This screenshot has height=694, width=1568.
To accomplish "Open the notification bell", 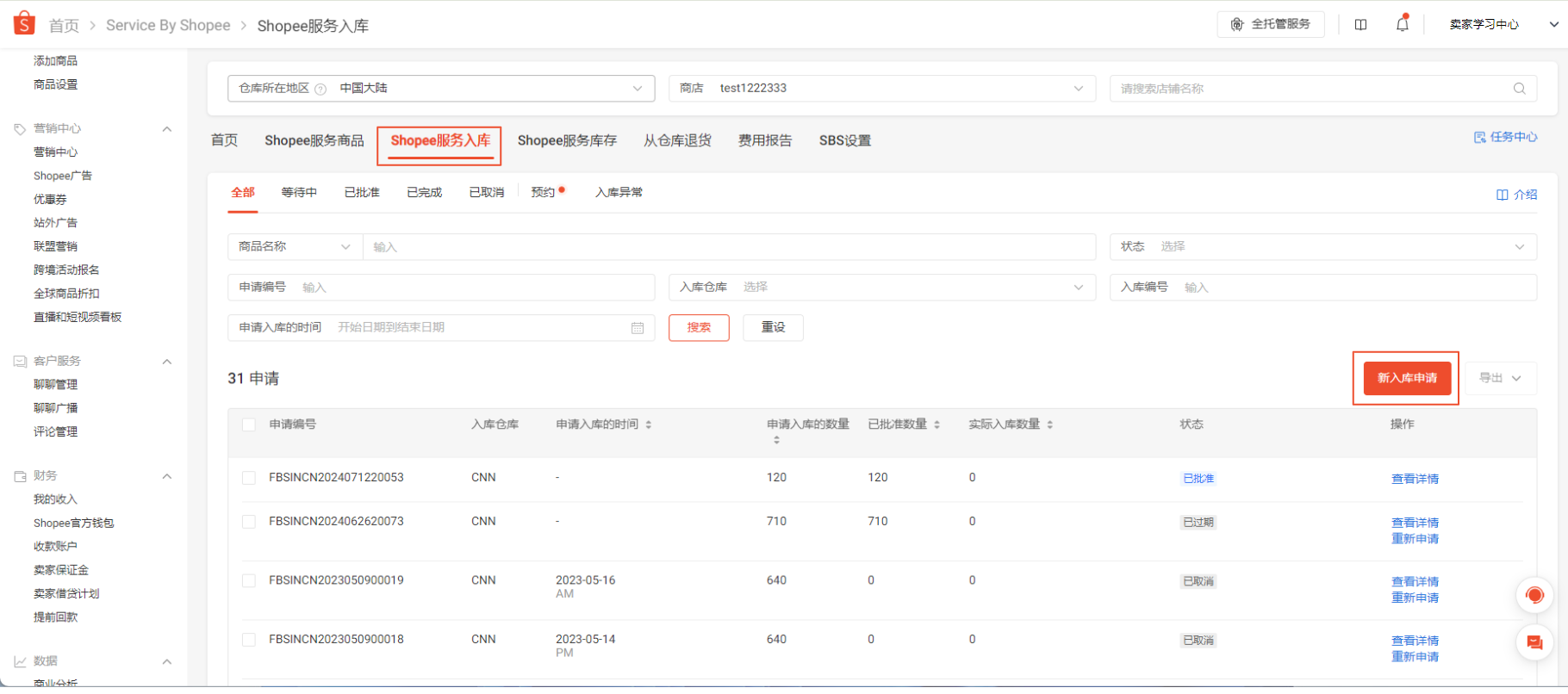I will coord(1403,24).
